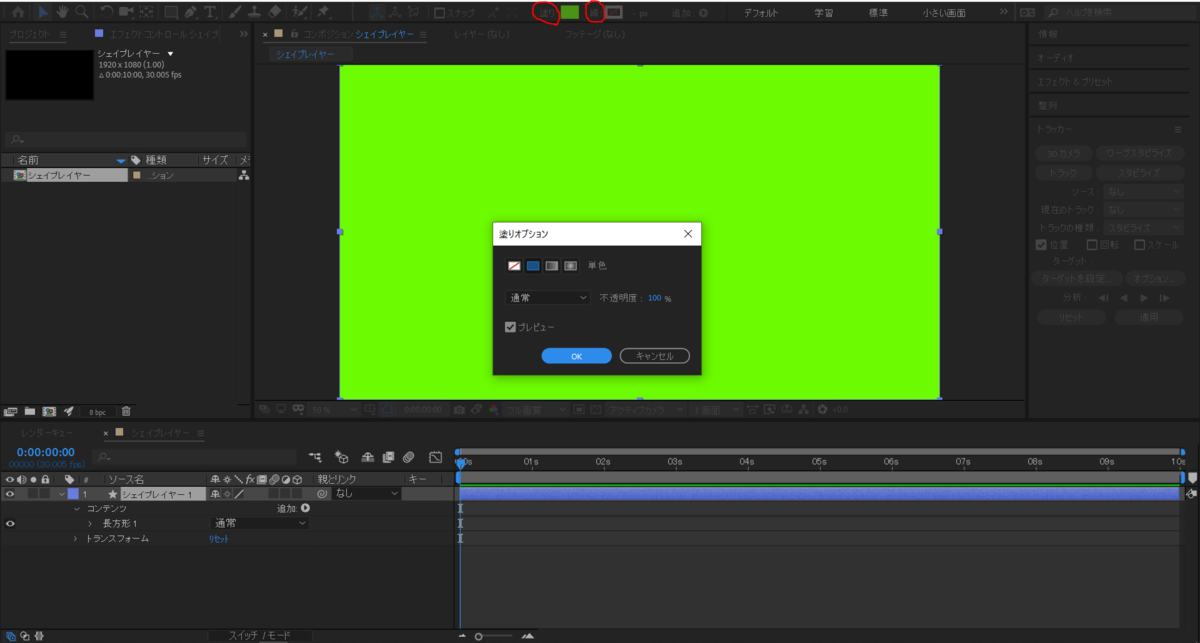Collapse the コンテンツ group

pos(76,509)
